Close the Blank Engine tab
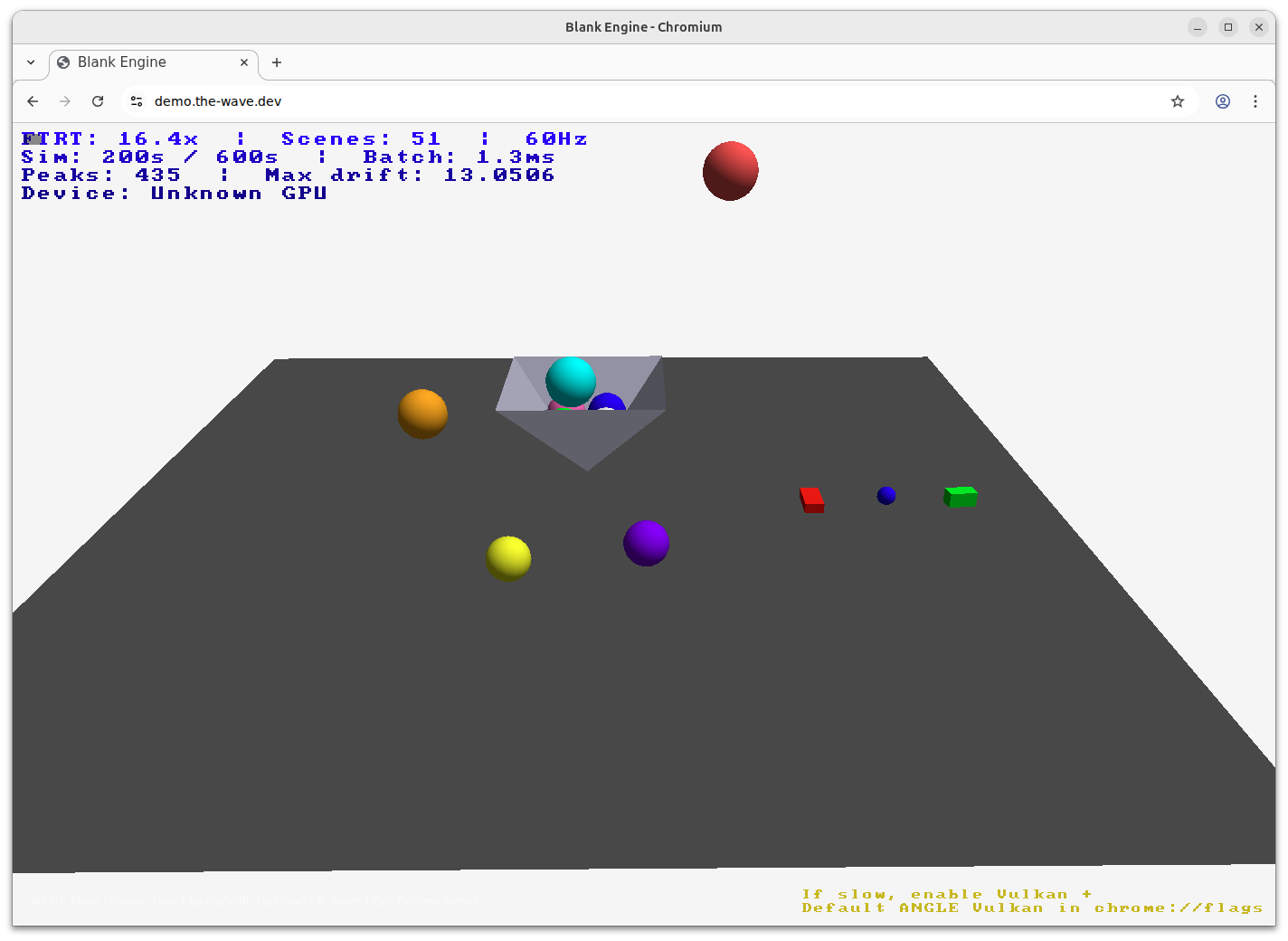Viewport: 1288px width, 941px height. 243,62
